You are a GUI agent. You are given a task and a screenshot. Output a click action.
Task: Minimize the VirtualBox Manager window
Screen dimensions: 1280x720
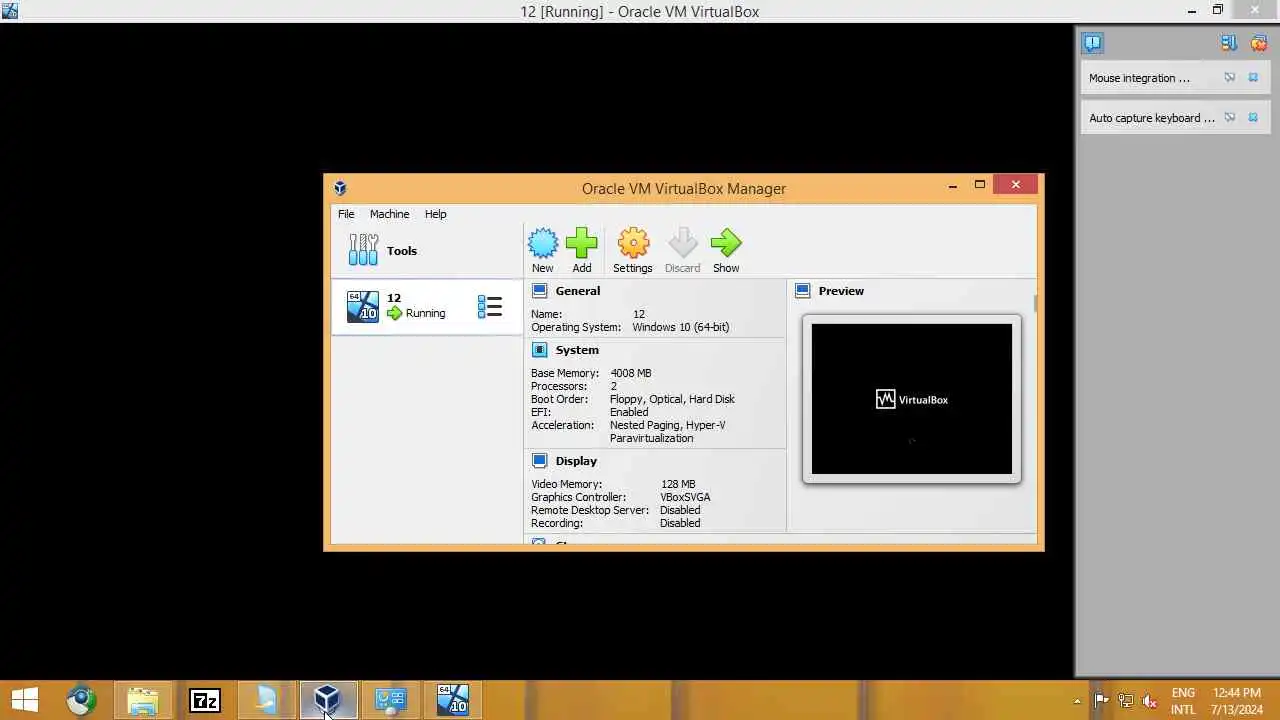click(953, 185)
